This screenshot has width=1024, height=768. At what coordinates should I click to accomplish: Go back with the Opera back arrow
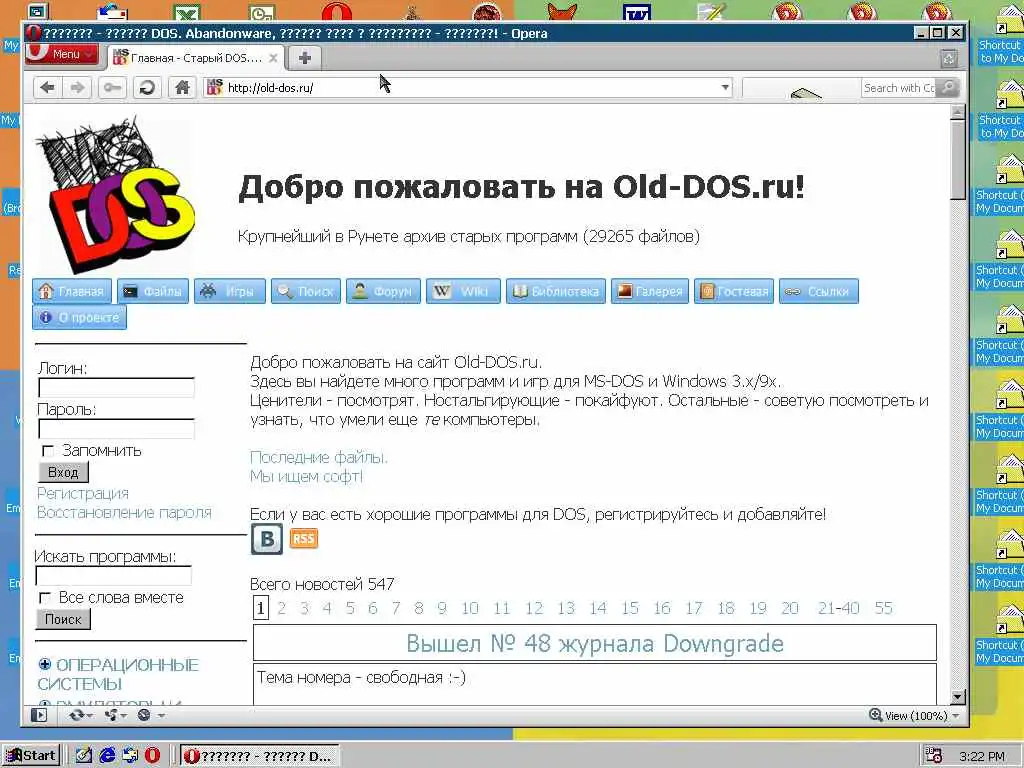coord(47,88)
